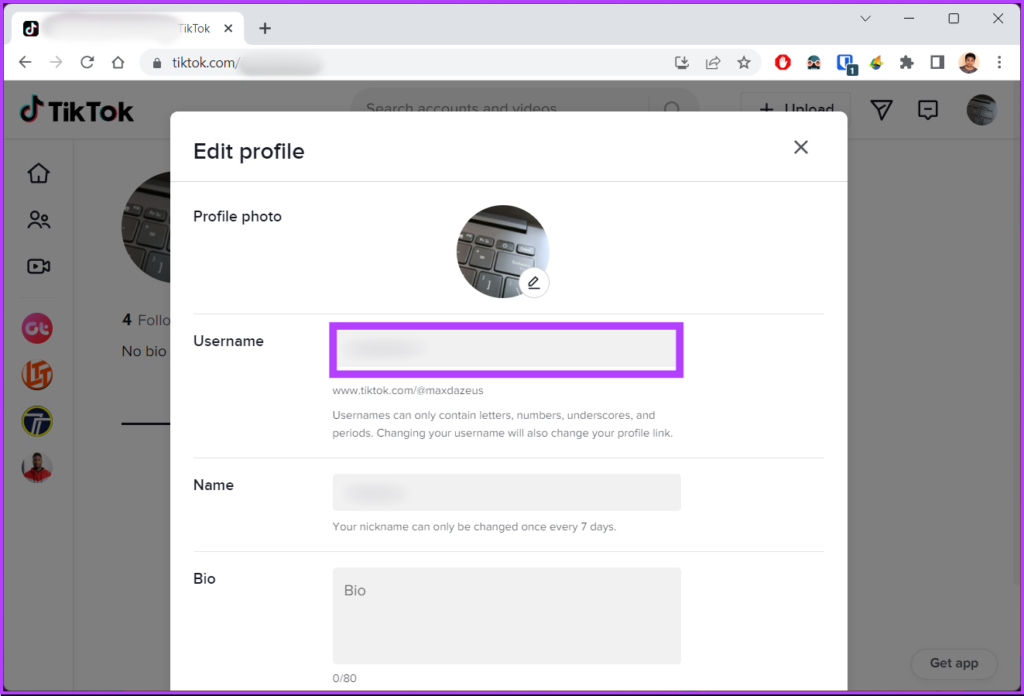1024x696 pixels.
Task: Open the Messages paper plane icon
Action: pos(881,110)
